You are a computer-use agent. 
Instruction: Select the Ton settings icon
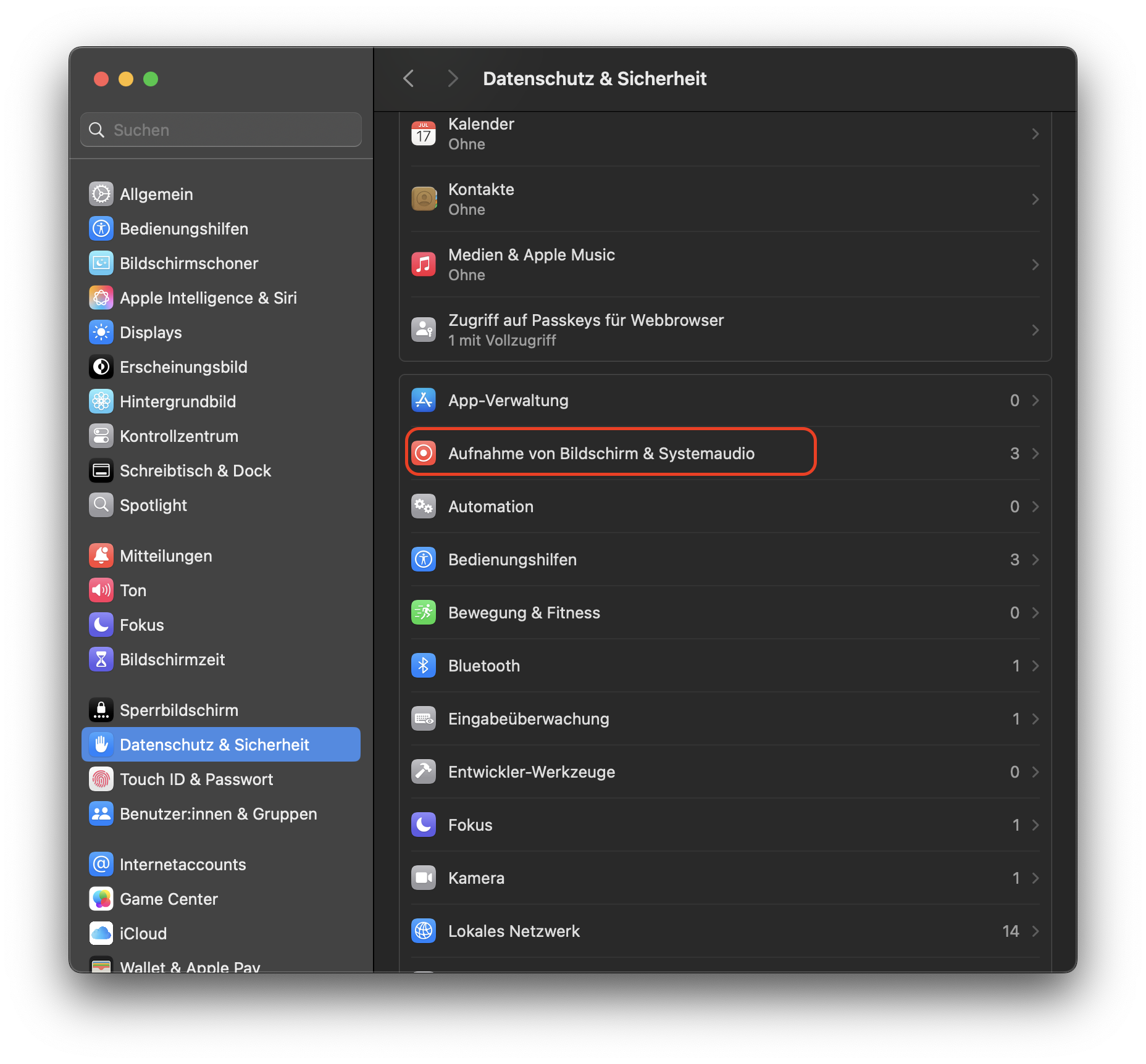click(x=101, y=590)
